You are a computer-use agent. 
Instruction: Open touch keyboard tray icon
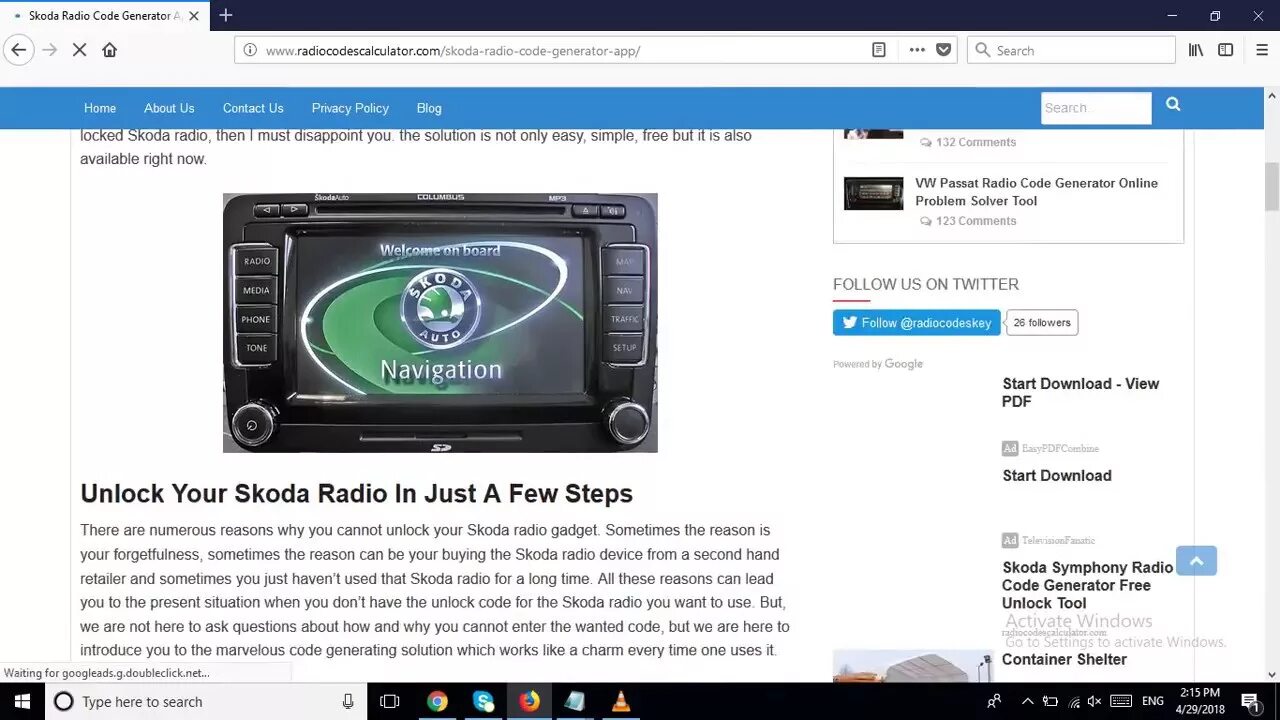(1121, 701)
